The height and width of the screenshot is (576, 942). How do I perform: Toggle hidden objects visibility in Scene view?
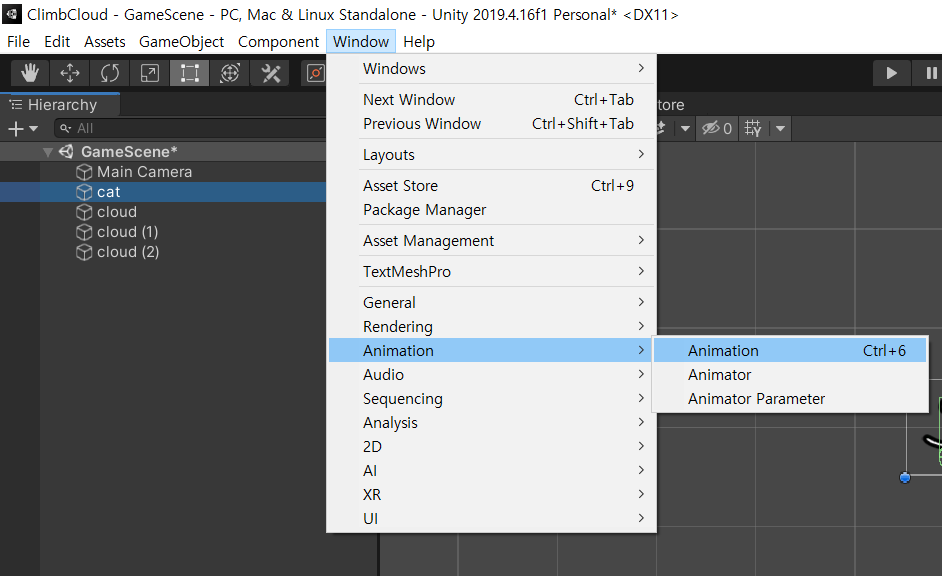pos(717,128)
